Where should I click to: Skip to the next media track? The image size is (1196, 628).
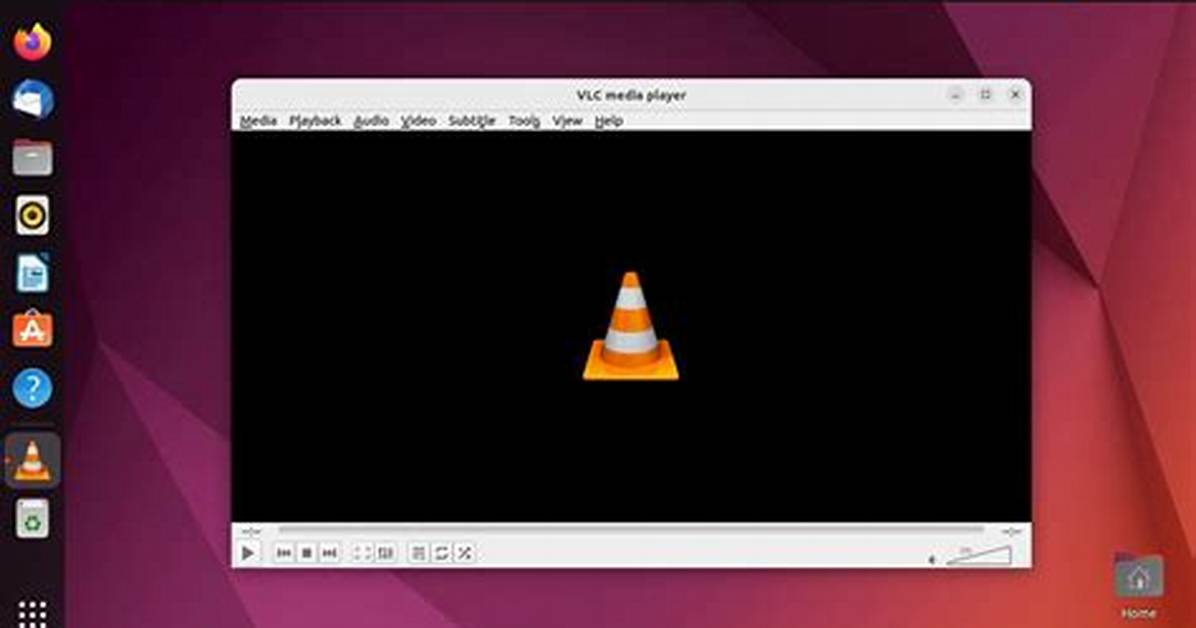[330, 553]
